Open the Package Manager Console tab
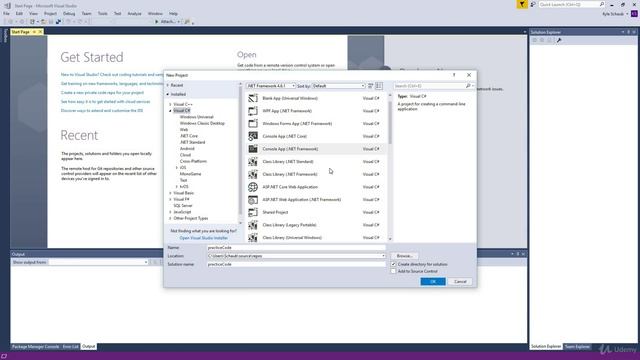Image resolution: width=640 pixels, height=360 pixels. click(36, 347)
